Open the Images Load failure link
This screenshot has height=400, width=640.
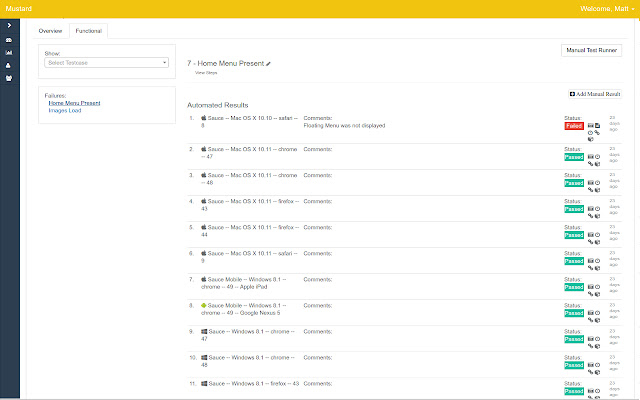[x=65, y=111]
